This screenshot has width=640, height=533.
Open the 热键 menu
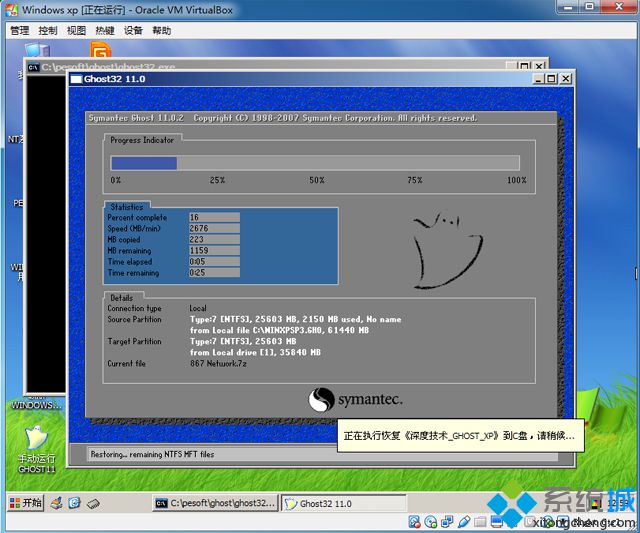click(105, 30)
